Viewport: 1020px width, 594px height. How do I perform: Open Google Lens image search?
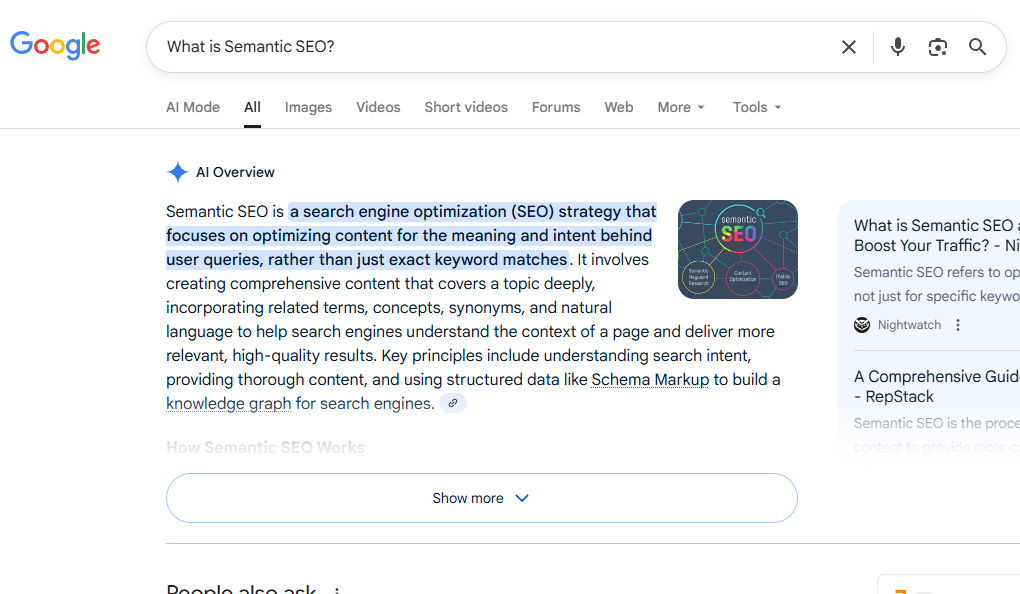938,46
